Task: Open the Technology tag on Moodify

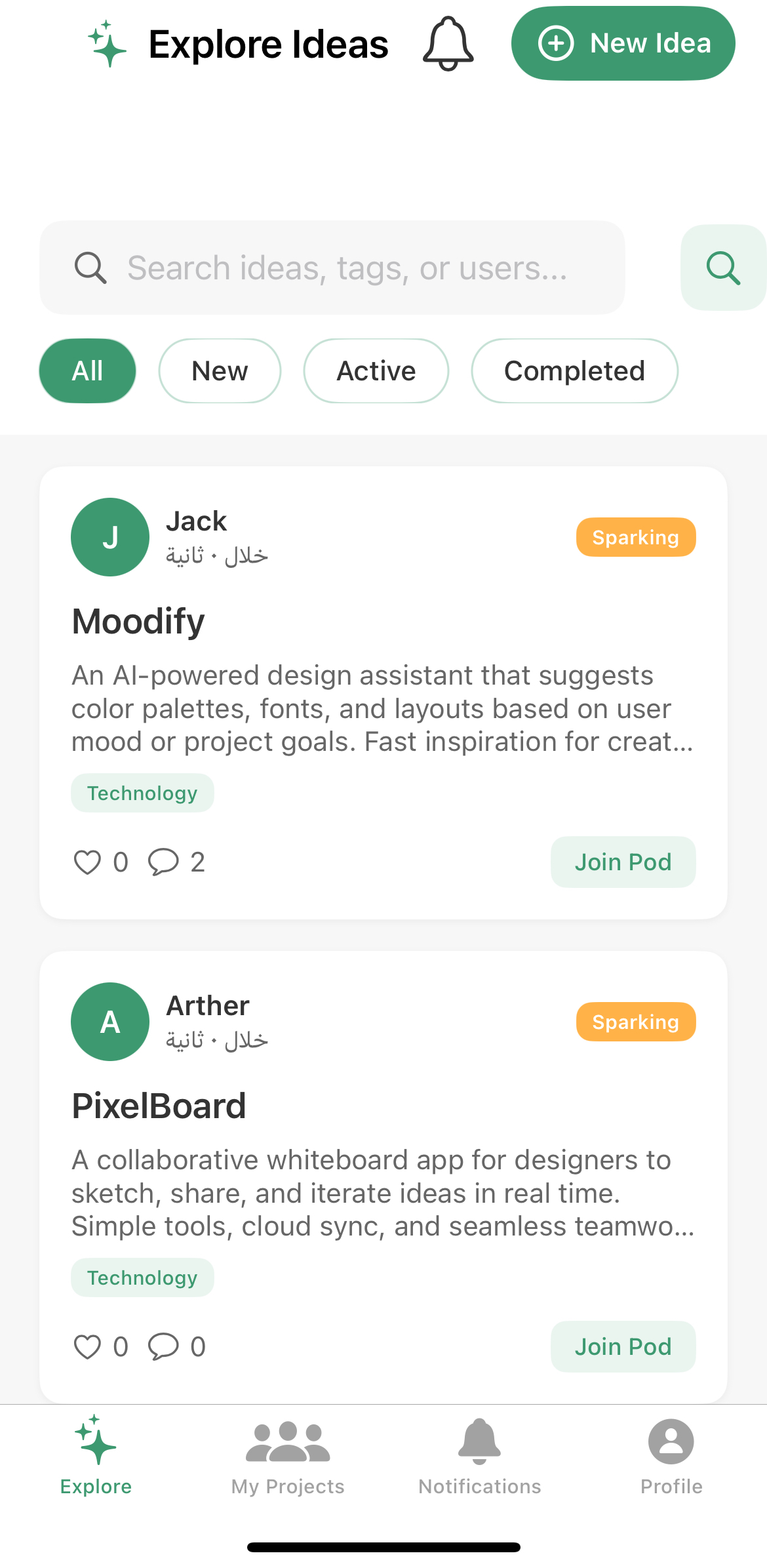Action: click(x=142, y=792)
